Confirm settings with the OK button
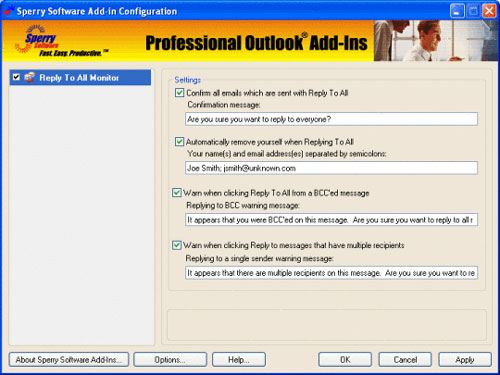This screenshot has height=375, width=500. [x=345, y=360]
